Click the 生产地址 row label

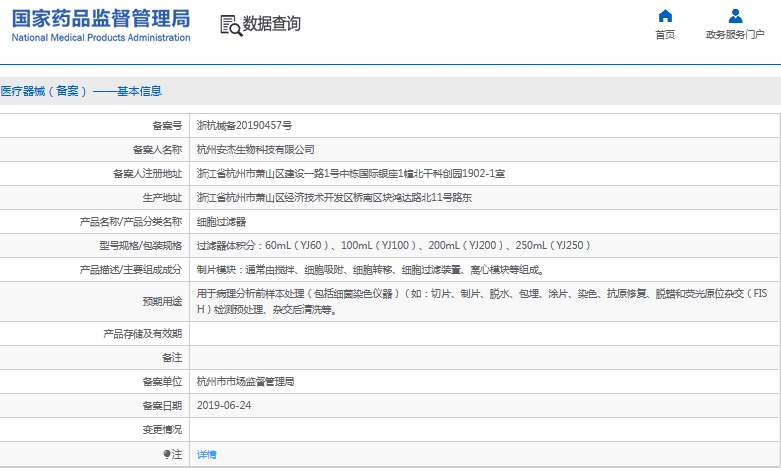coord(162,197)
